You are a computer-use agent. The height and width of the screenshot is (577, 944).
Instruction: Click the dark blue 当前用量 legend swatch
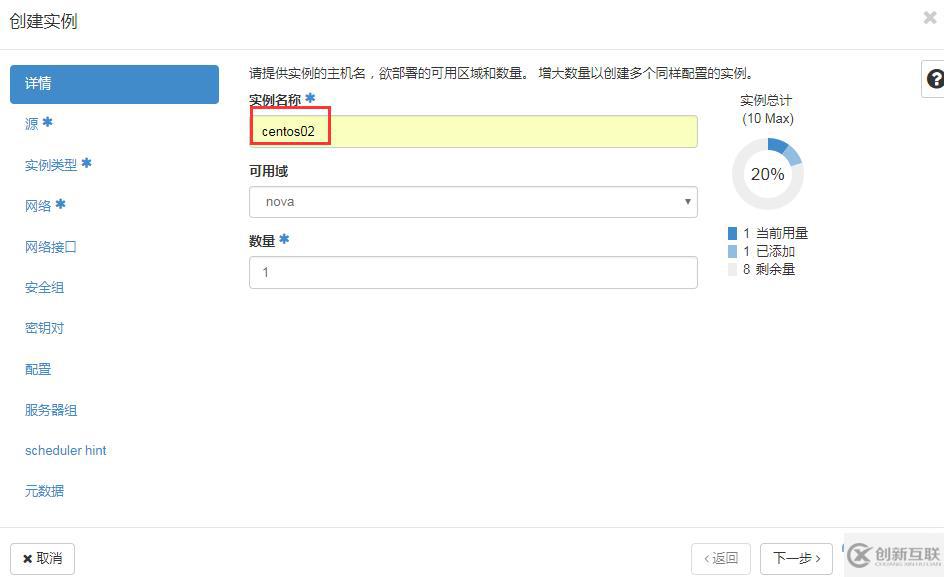(732, 233)
